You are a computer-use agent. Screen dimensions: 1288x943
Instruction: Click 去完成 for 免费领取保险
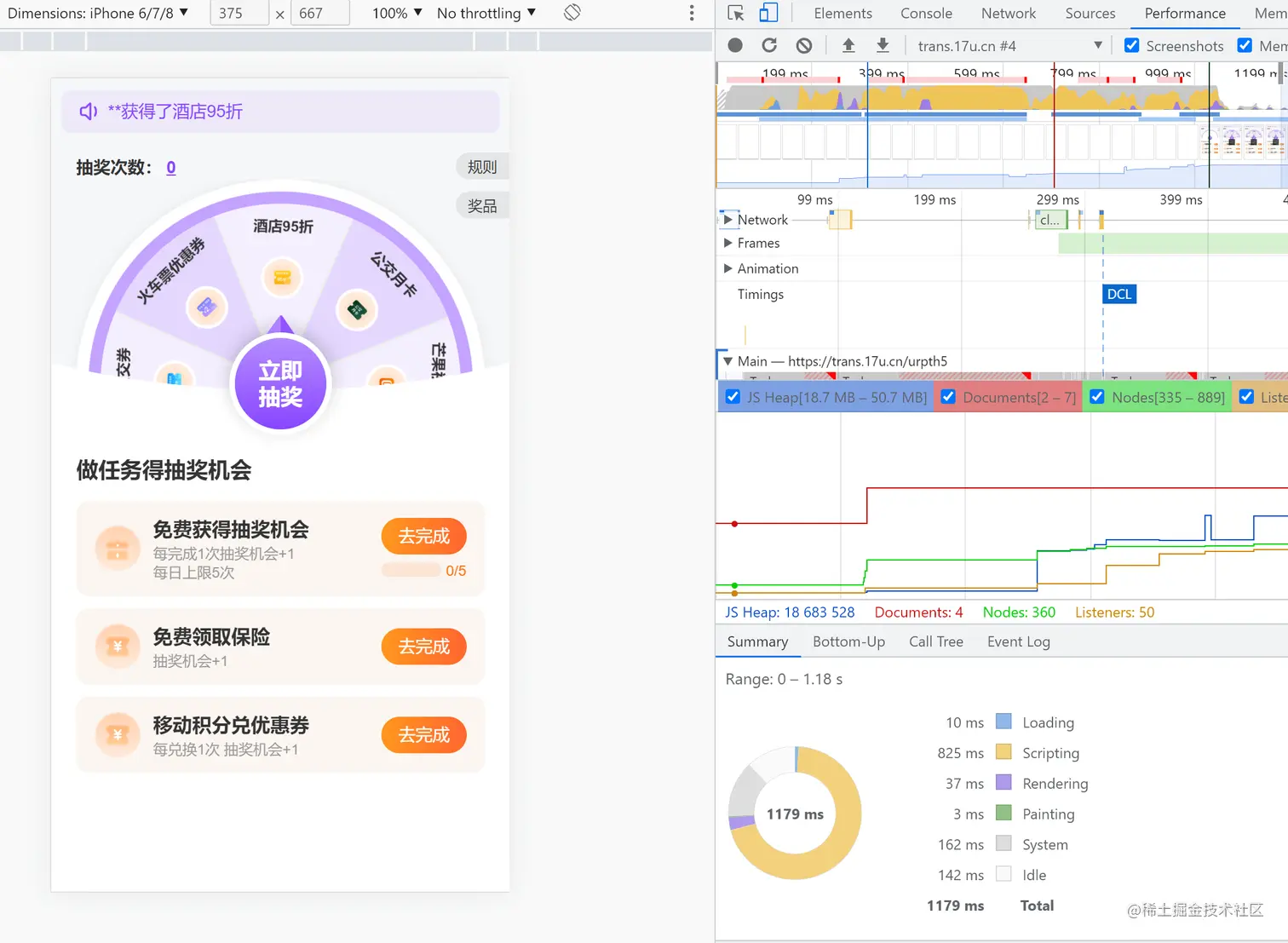point(423,647)
